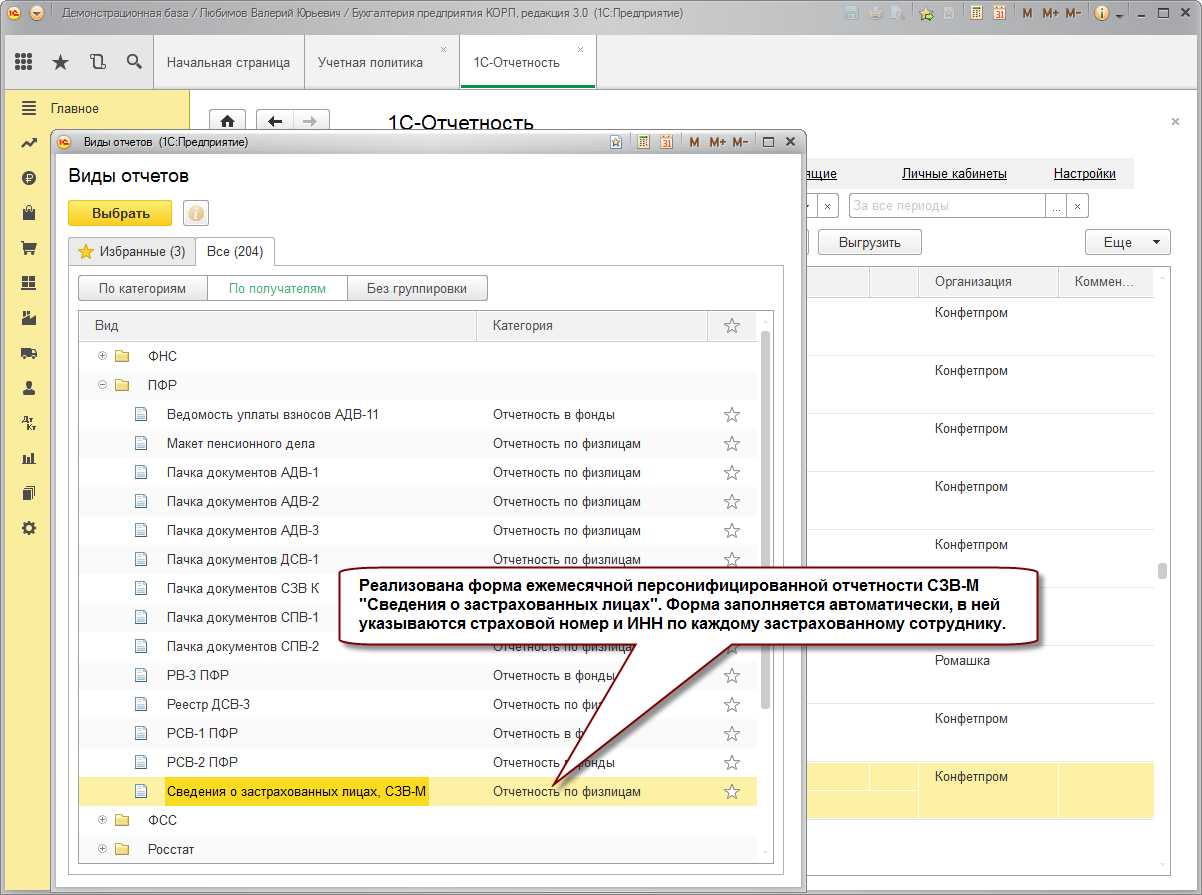Toggle favorite star for Пачка документов АДВ-1
Viewport: 1202px width, 895px height.
(x=732, y=472)
